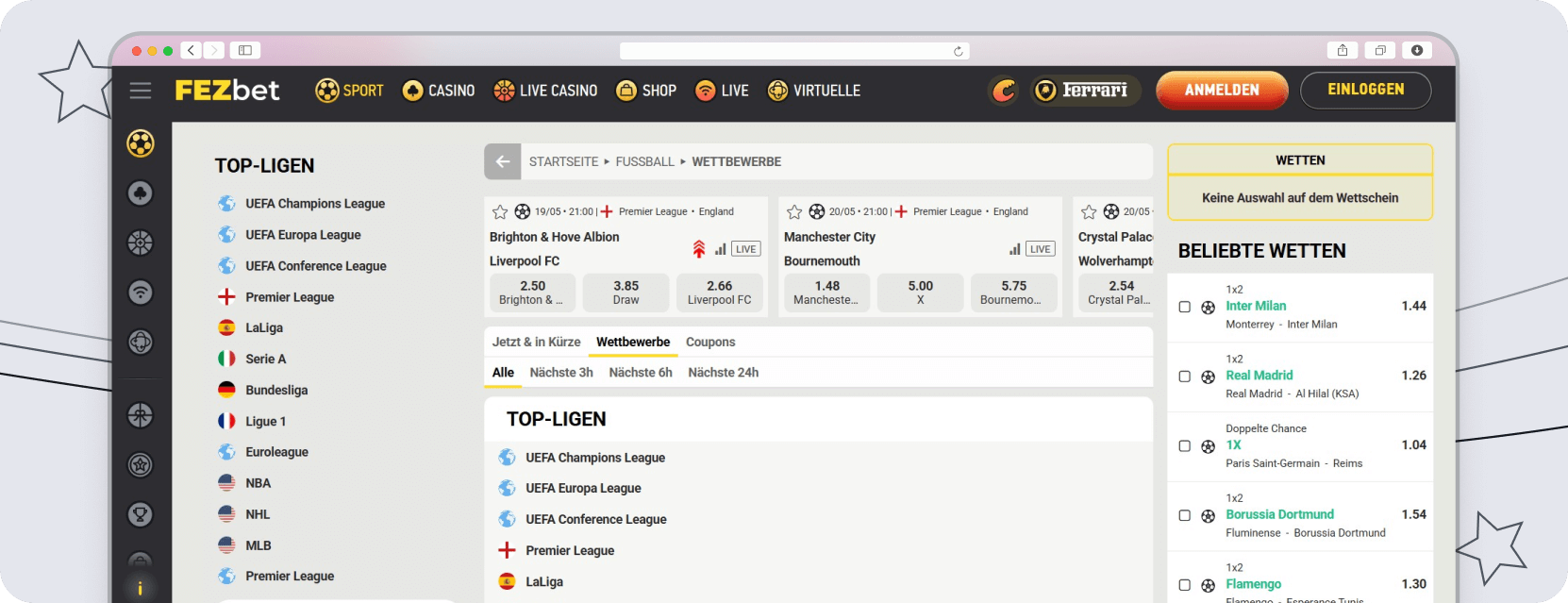Image resolution: width=1568 pixels, height=603 pixels.
Task: Tick the Real Madrid 1.26 bet checkbox
Action: (x=1185, y=377)
